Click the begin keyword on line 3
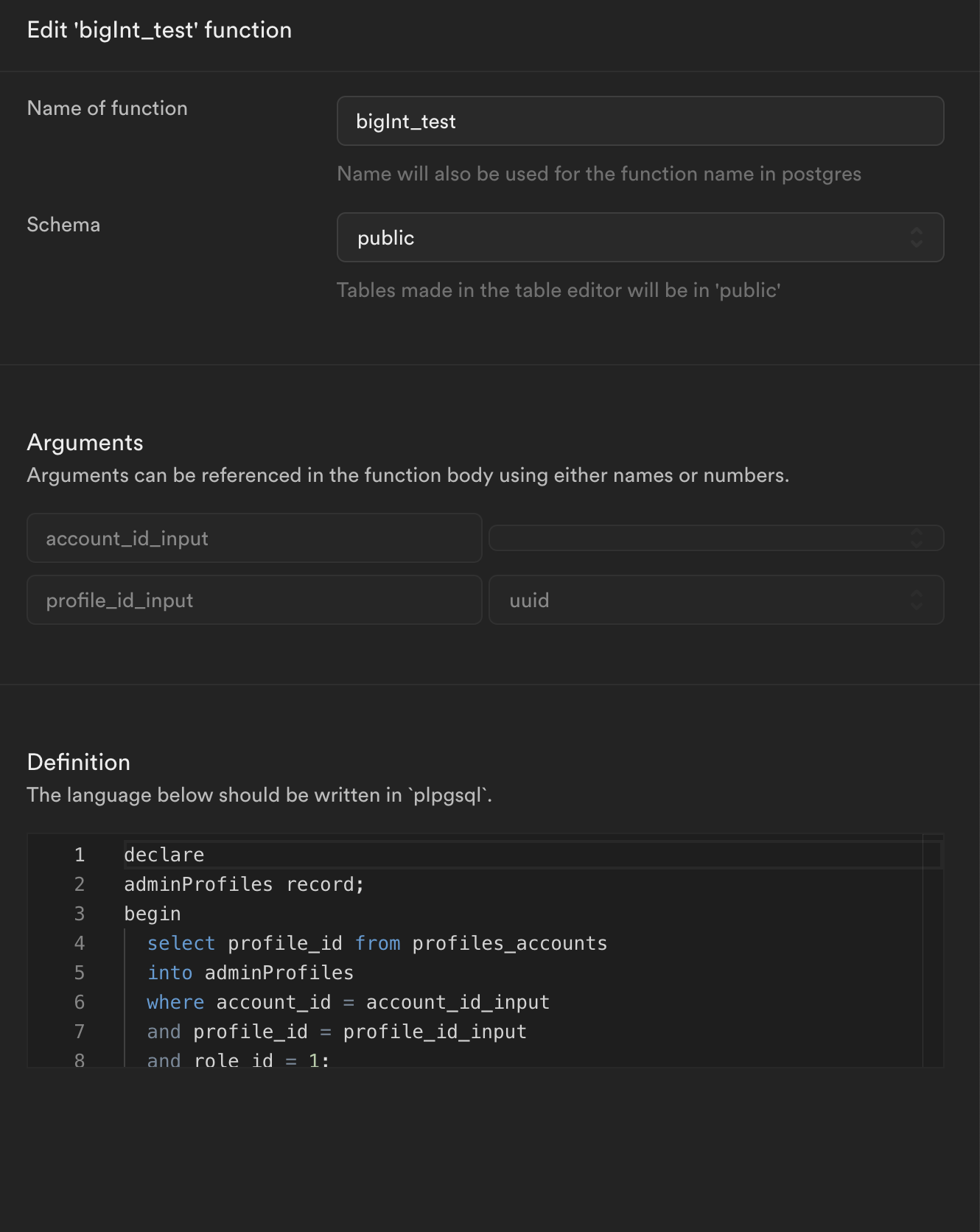 [152, 913]
